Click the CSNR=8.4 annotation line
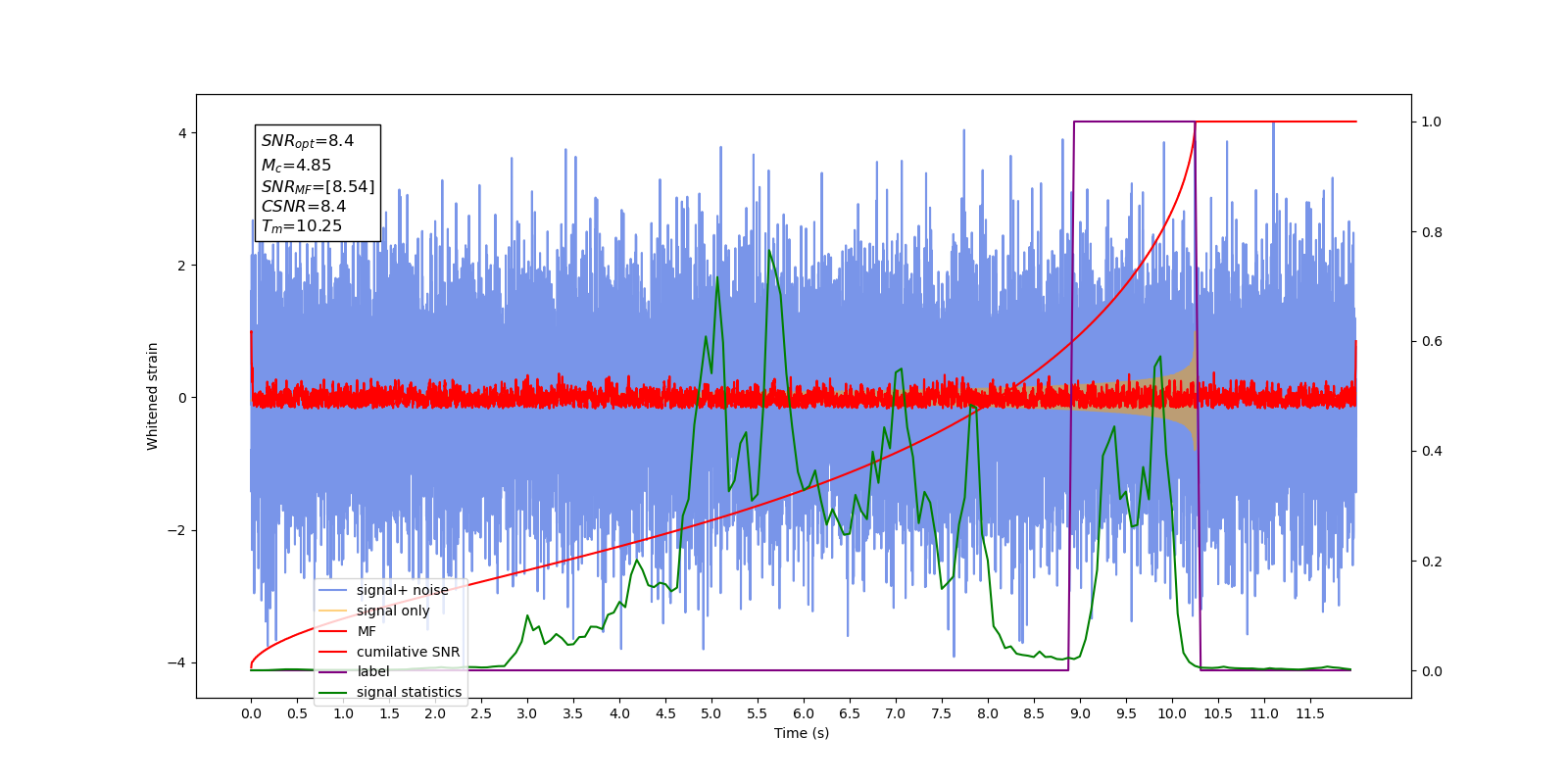This screenshot has height=784, width=1568. (304, 207)
